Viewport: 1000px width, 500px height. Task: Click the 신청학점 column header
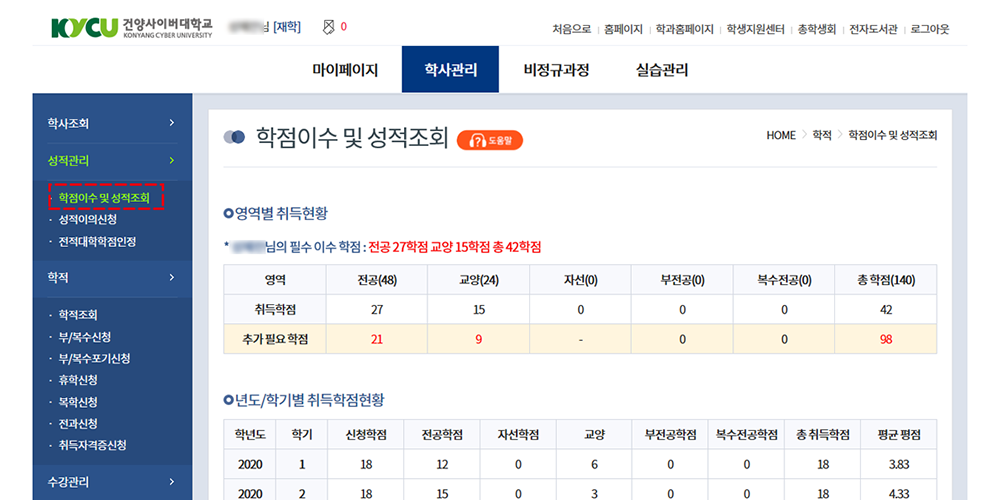365,434
